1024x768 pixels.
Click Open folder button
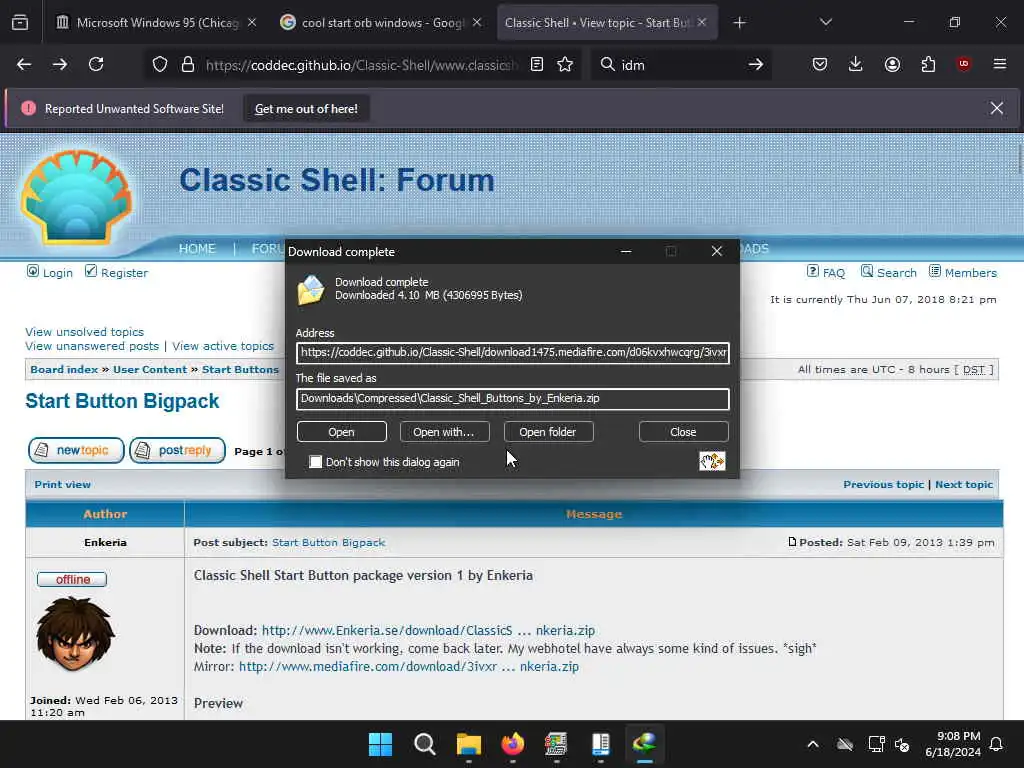pyautogui.click(x=548, y=432)
